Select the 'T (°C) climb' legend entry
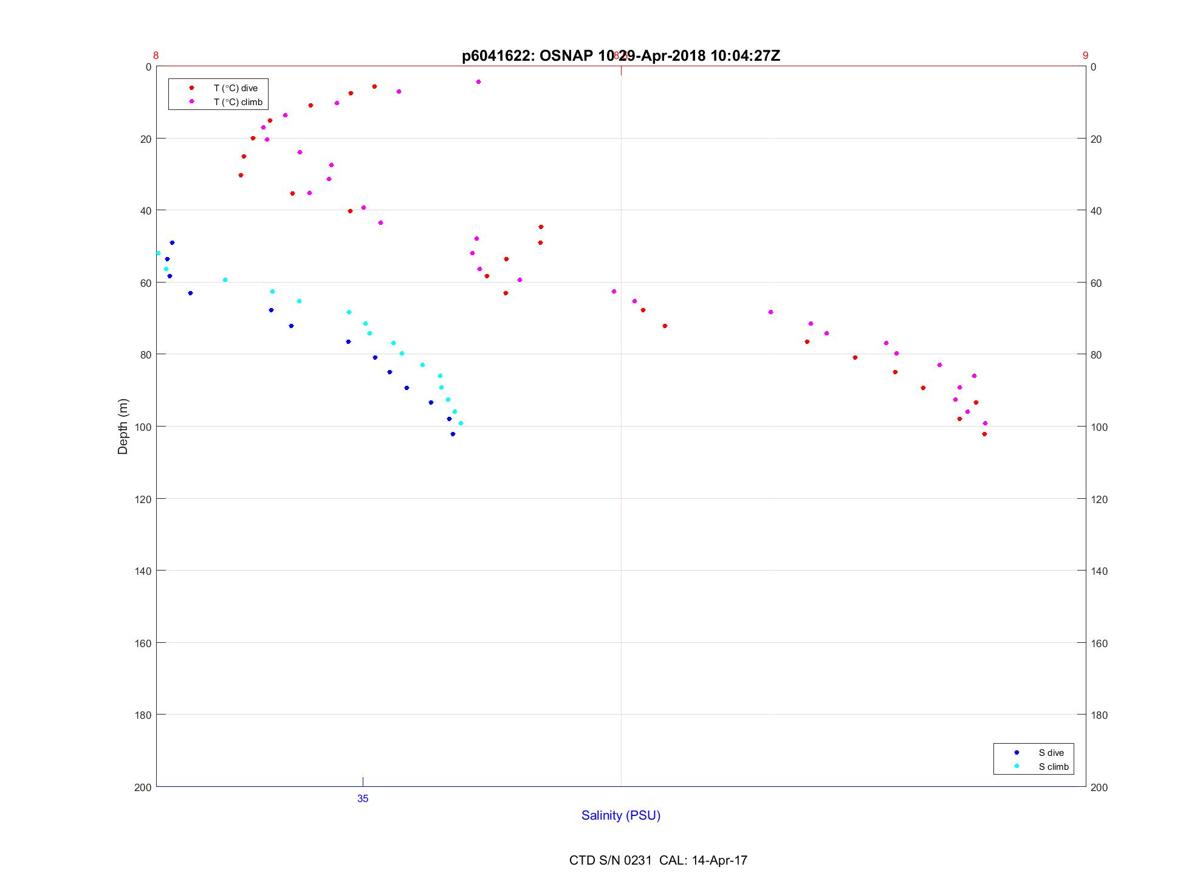The width and height of the screenshot is (1200, 885). pos(238,102)
